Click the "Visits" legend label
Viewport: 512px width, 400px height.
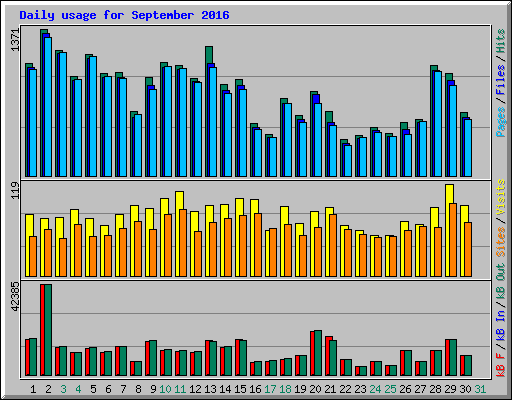(x=500, y=197)
